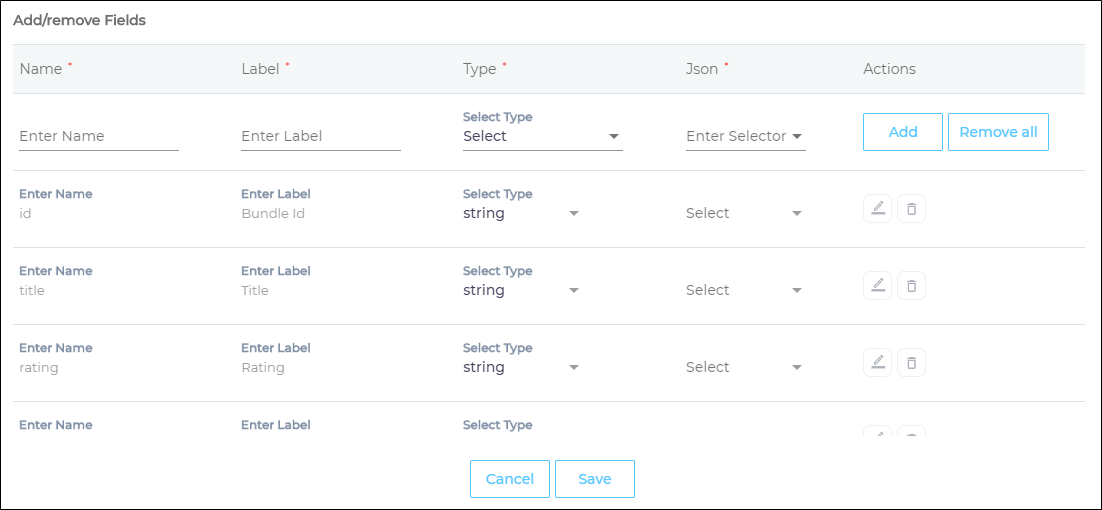Open Json Select dropdown for title row
This screenshot has height=510, width=1102.
[744, 290]
